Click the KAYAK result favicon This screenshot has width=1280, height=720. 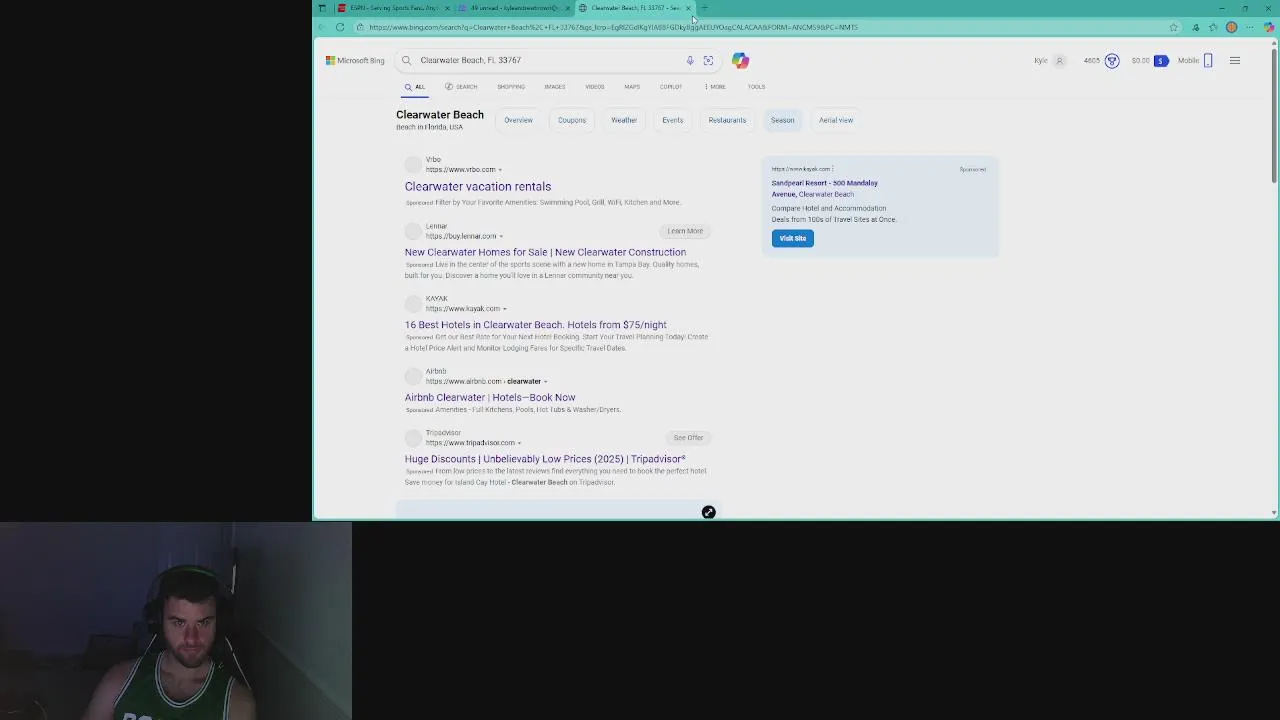coord(413,303)
